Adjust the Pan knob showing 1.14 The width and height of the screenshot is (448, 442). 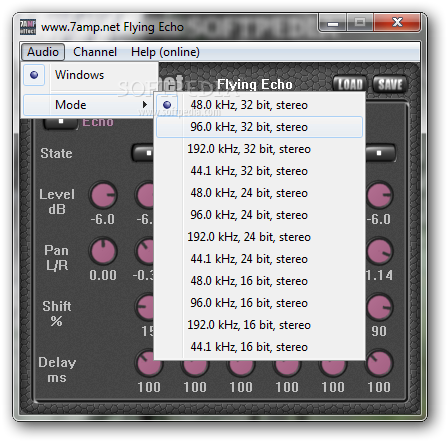(x=379, y=251)
